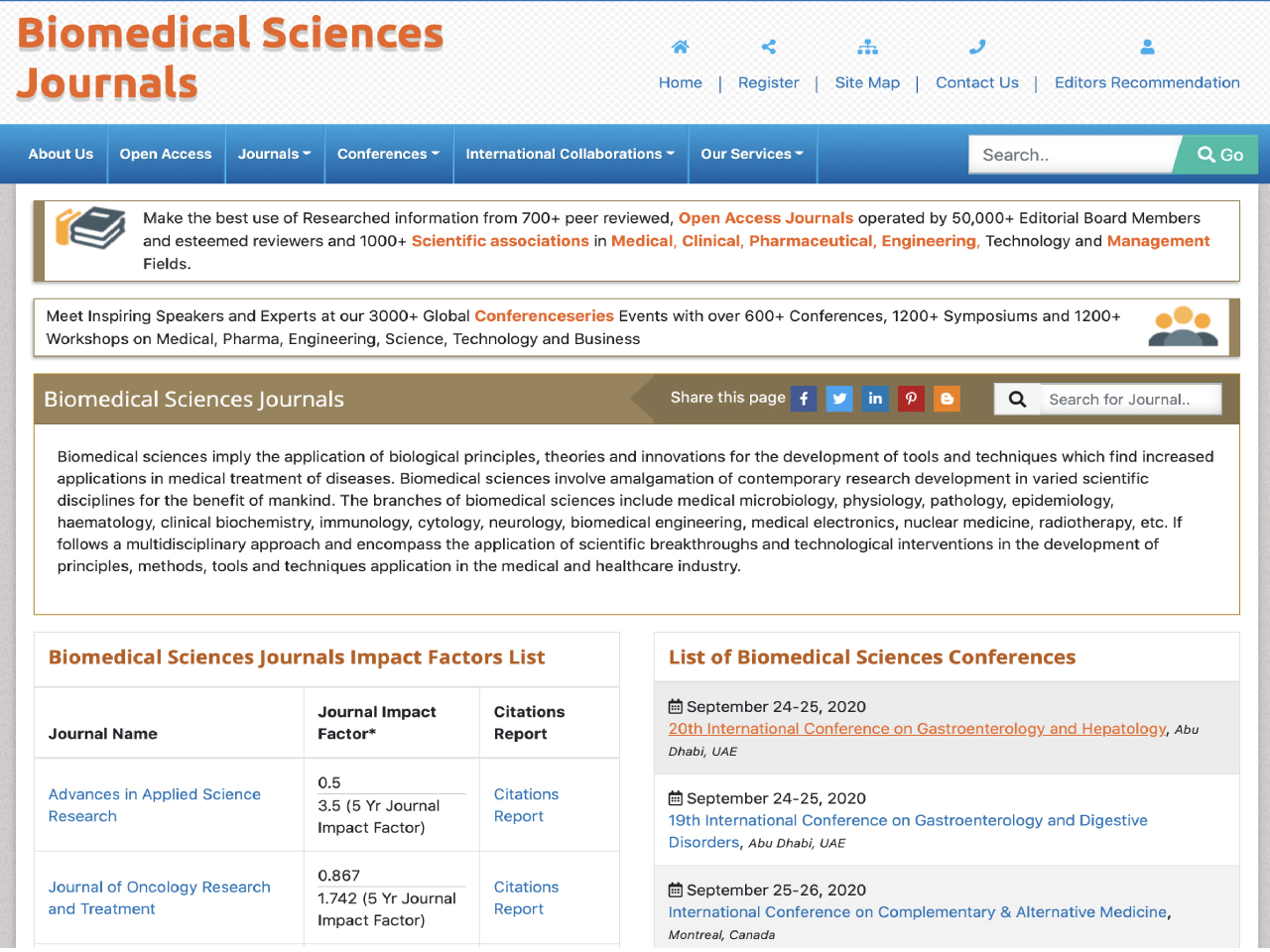Follow the Medical, link in banner
This screenshot has width=1270, height=952.
tap(643, 241)
